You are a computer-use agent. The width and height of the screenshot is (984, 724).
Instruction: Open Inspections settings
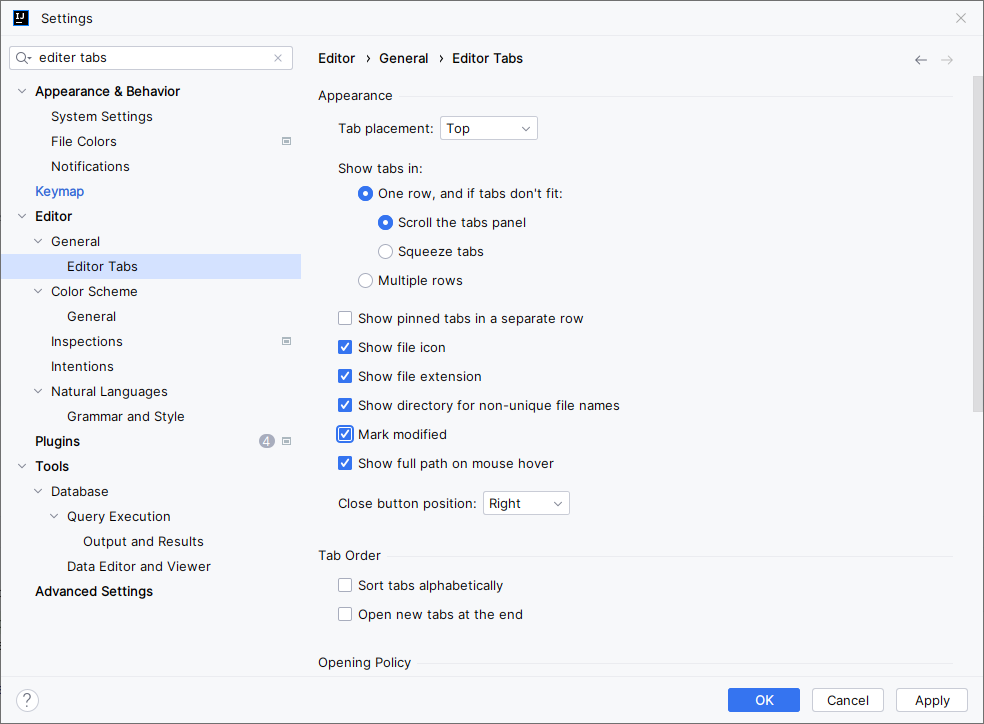87,341
